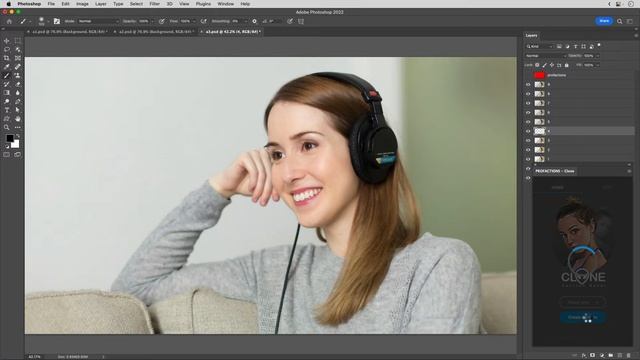Hide layer 5
The width and height of the screenshot is (640, 360).
tap(528, 122)
